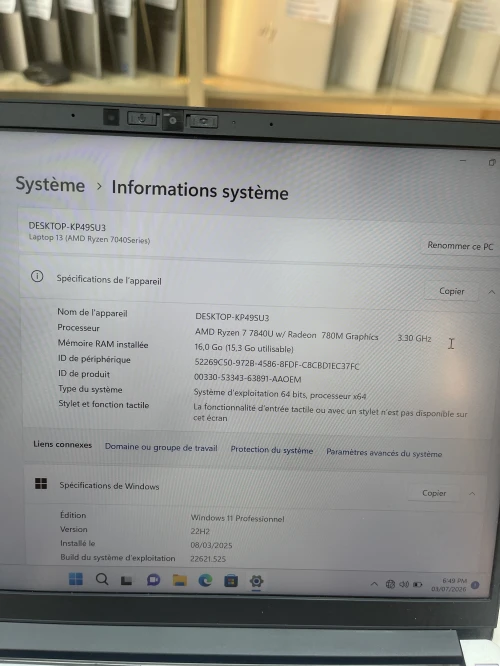Click battery icon in system tray
The height and width of the screenshot is (666, 500).
pos(418,585)
